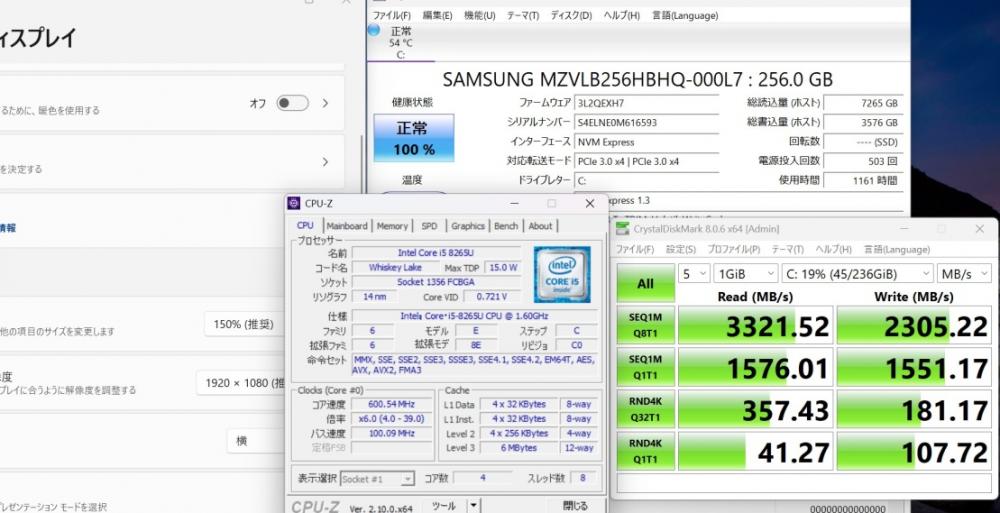Open the Socket #1 selection dropdown in CPU-Z
Image resolution: width=1000 pixels, height=513 pixels.
click(x=378, y=479)
